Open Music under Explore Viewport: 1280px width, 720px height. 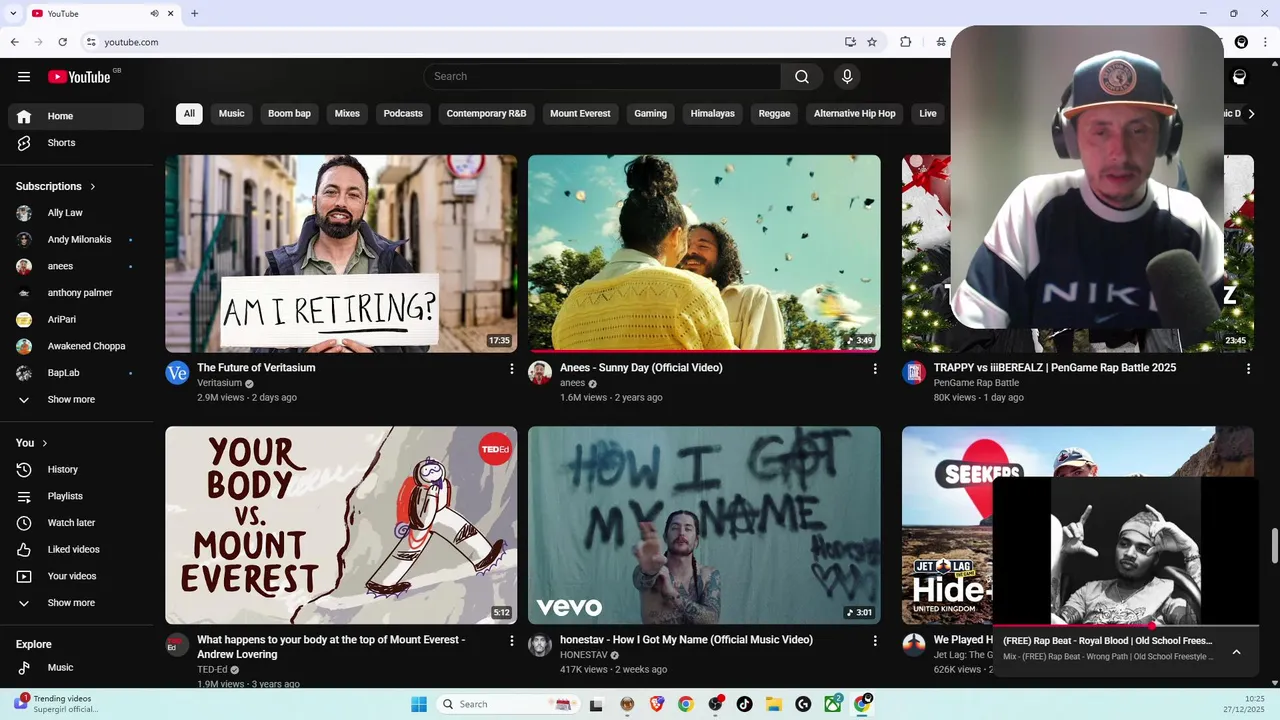pos(76,668)
